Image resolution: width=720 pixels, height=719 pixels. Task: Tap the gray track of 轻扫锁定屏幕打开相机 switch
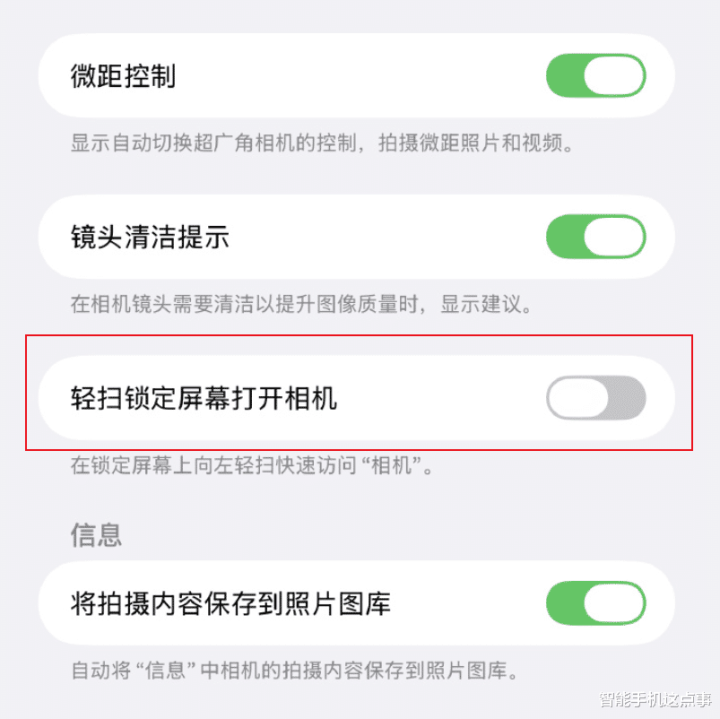point(627,398)
